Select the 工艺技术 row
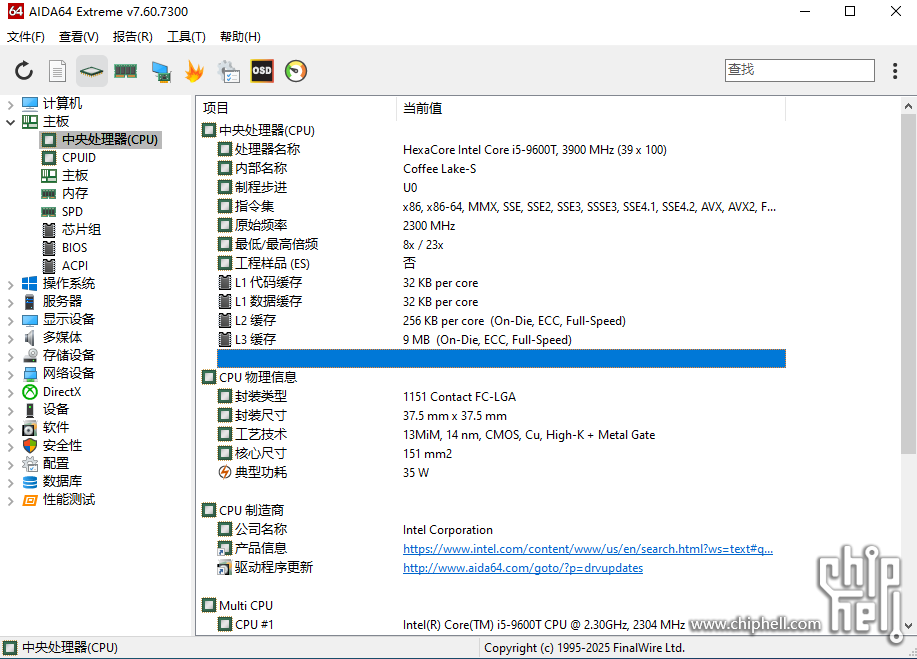Screen dimensions: 917x659 501,434
